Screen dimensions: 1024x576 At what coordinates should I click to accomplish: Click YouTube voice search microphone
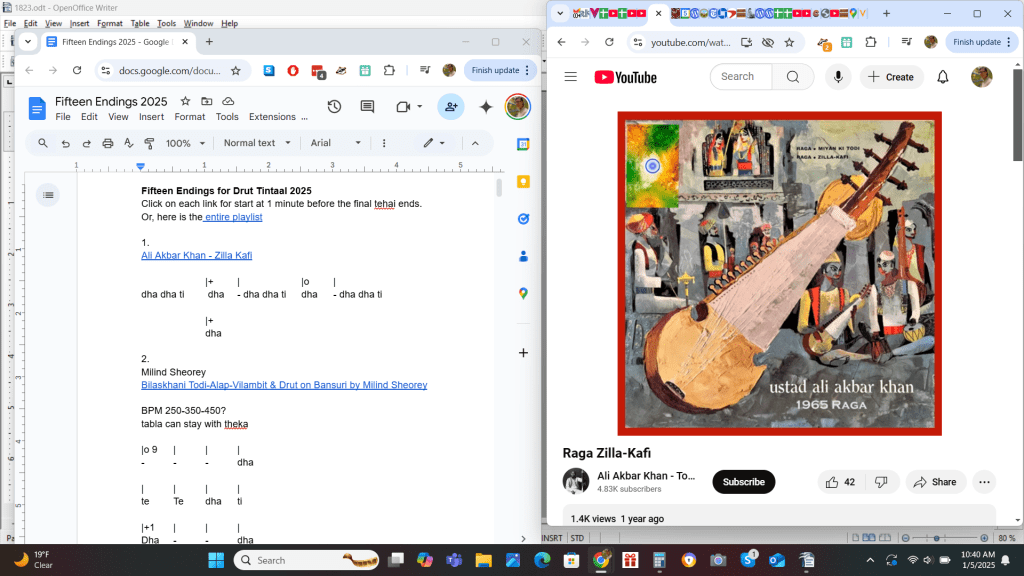point(838,77)
